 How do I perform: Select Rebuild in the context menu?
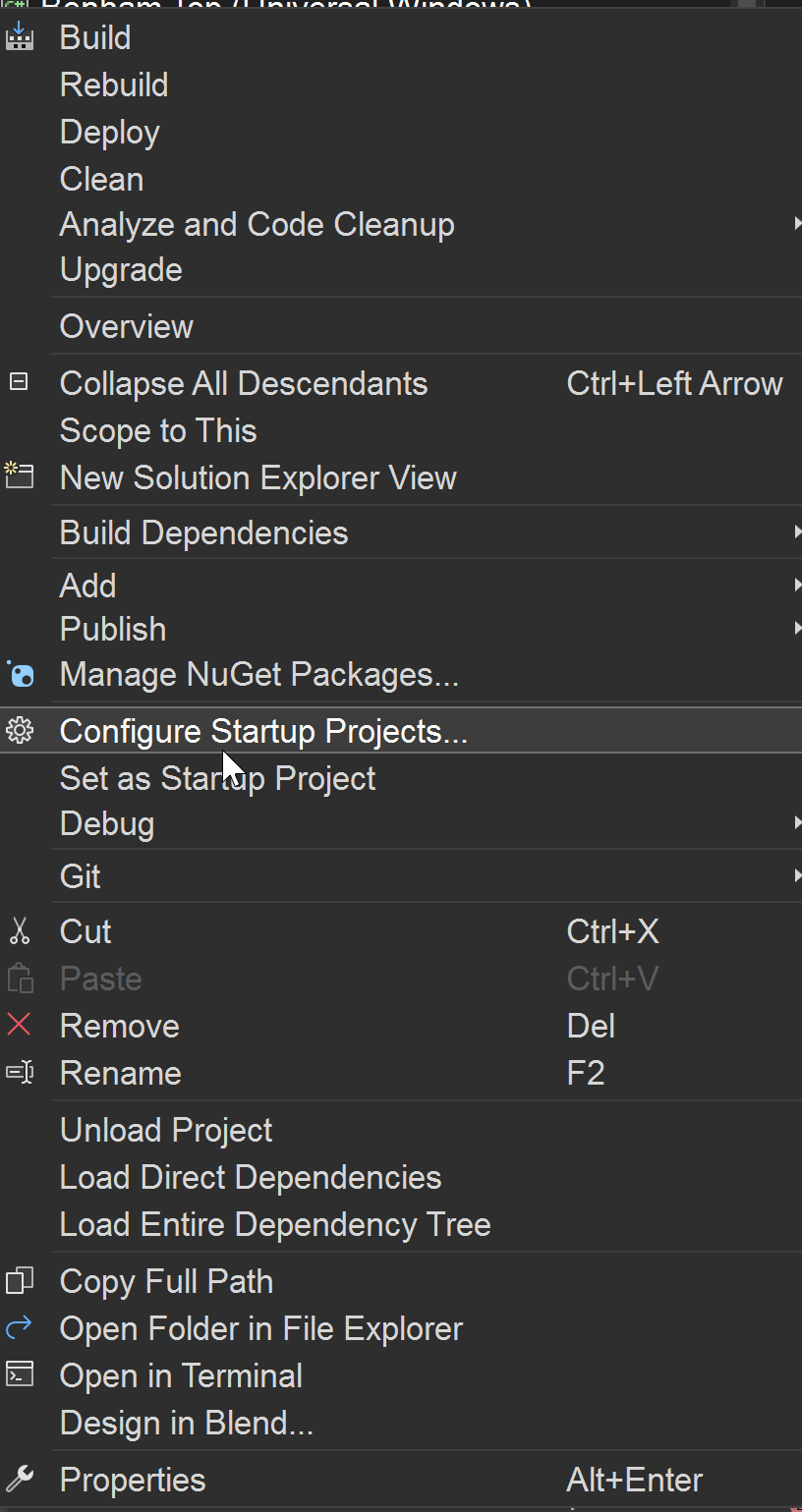[x=114, y=84]
